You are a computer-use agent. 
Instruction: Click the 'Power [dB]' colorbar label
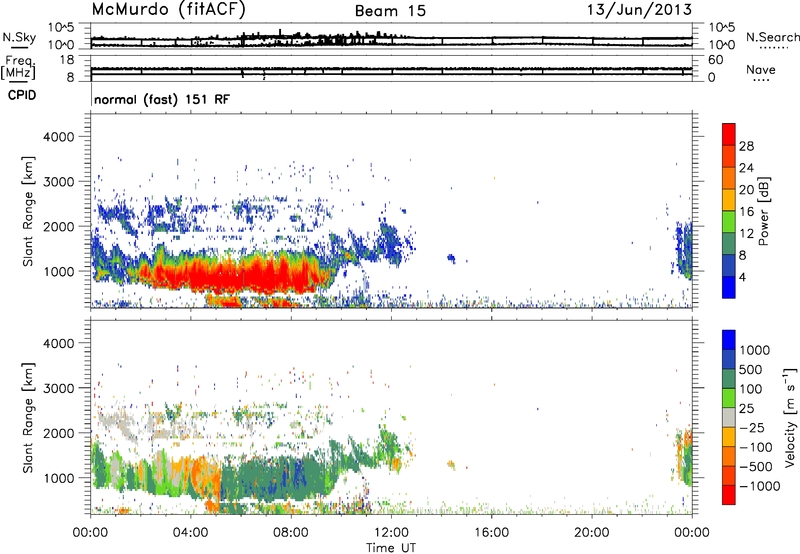pyautogui.click(x=763, y=211)
